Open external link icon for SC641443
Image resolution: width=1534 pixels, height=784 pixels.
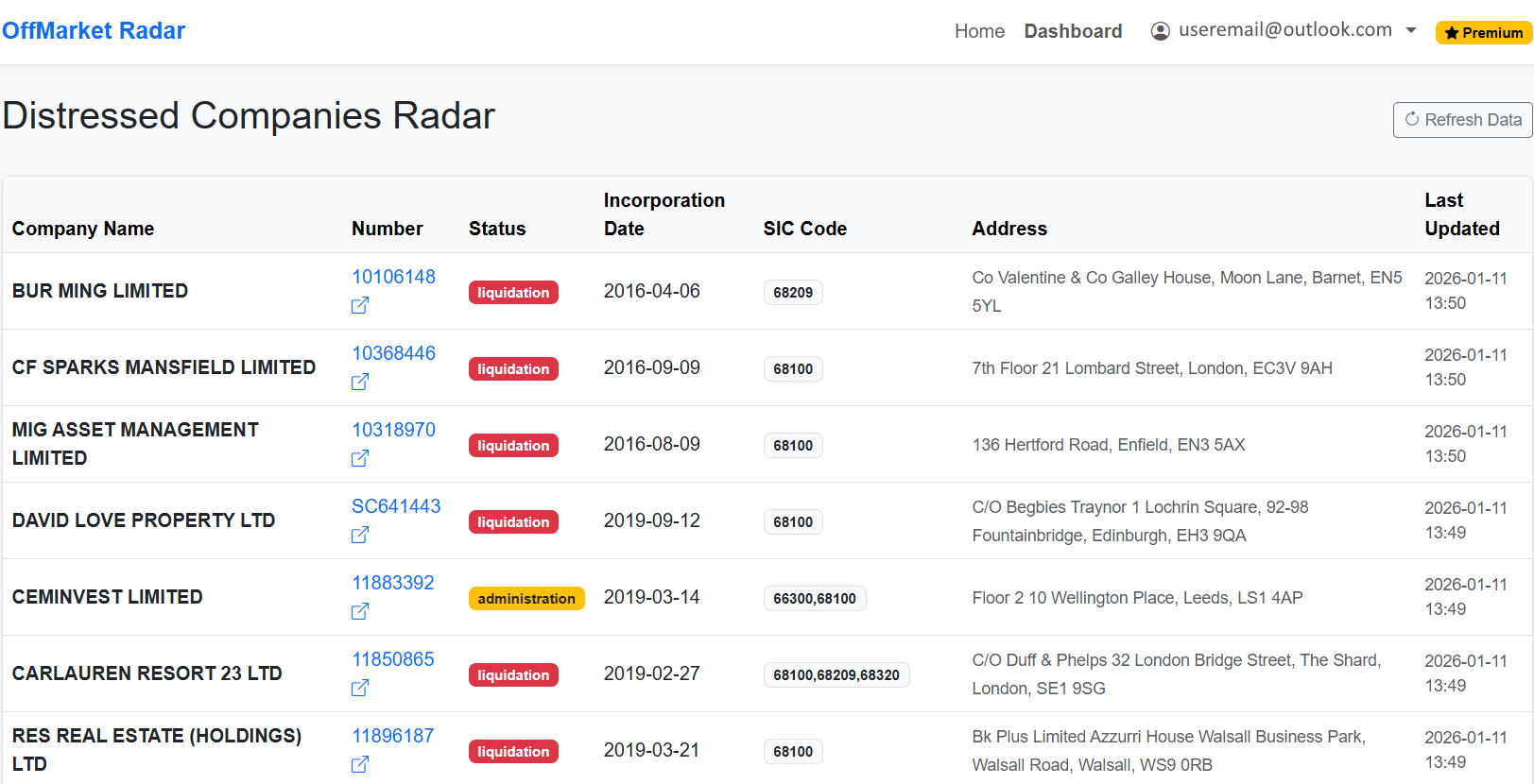tap(360, 536)
